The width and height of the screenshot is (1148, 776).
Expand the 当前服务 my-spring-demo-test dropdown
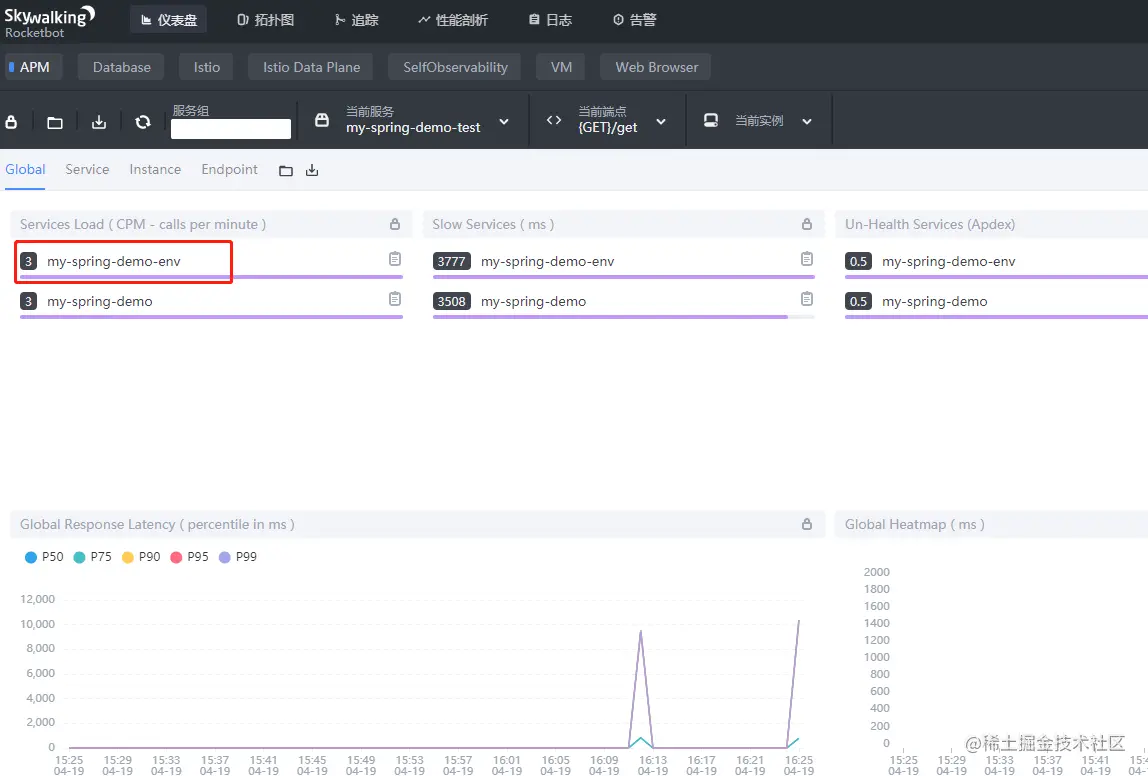point(504,122)
